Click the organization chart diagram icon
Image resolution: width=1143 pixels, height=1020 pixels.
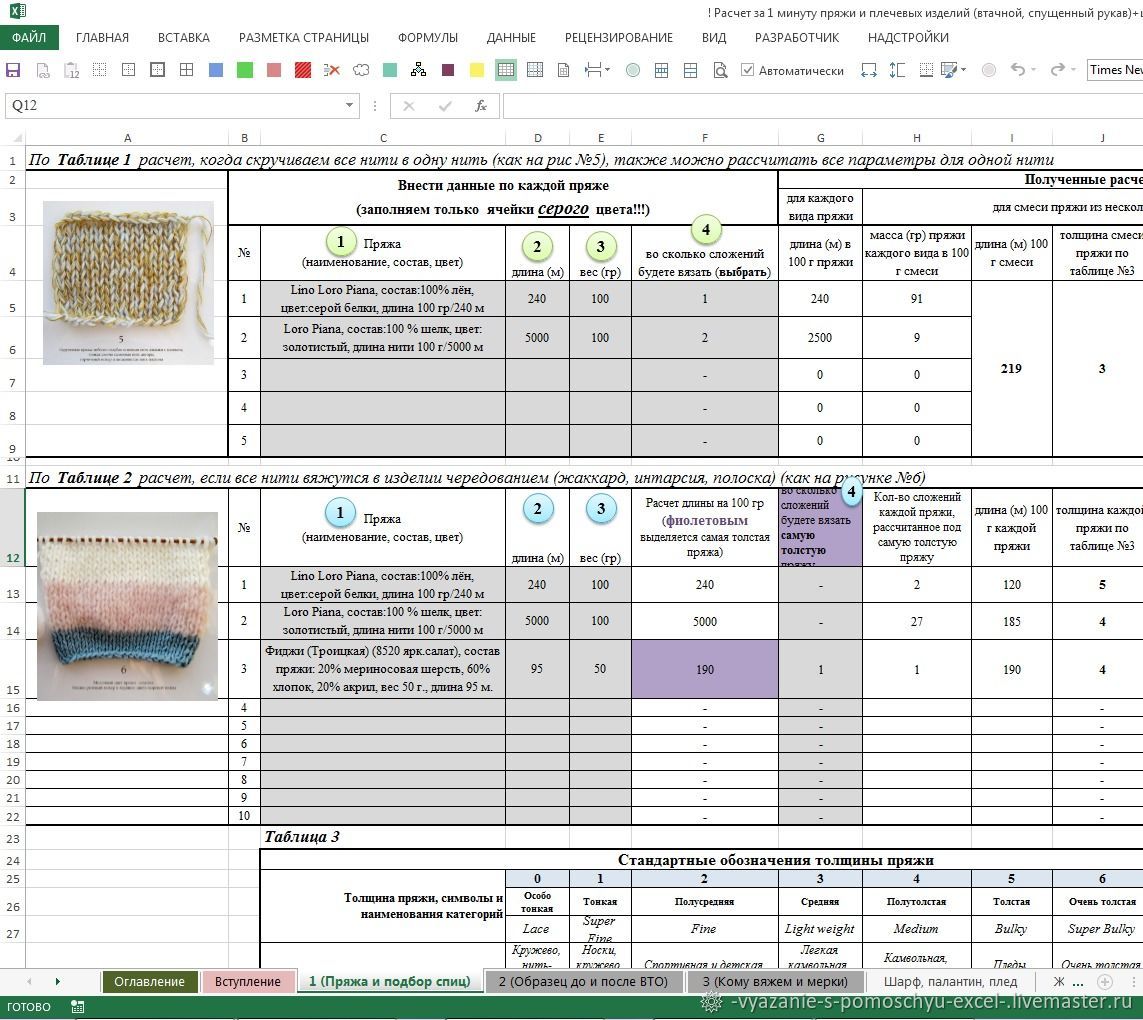418,70
